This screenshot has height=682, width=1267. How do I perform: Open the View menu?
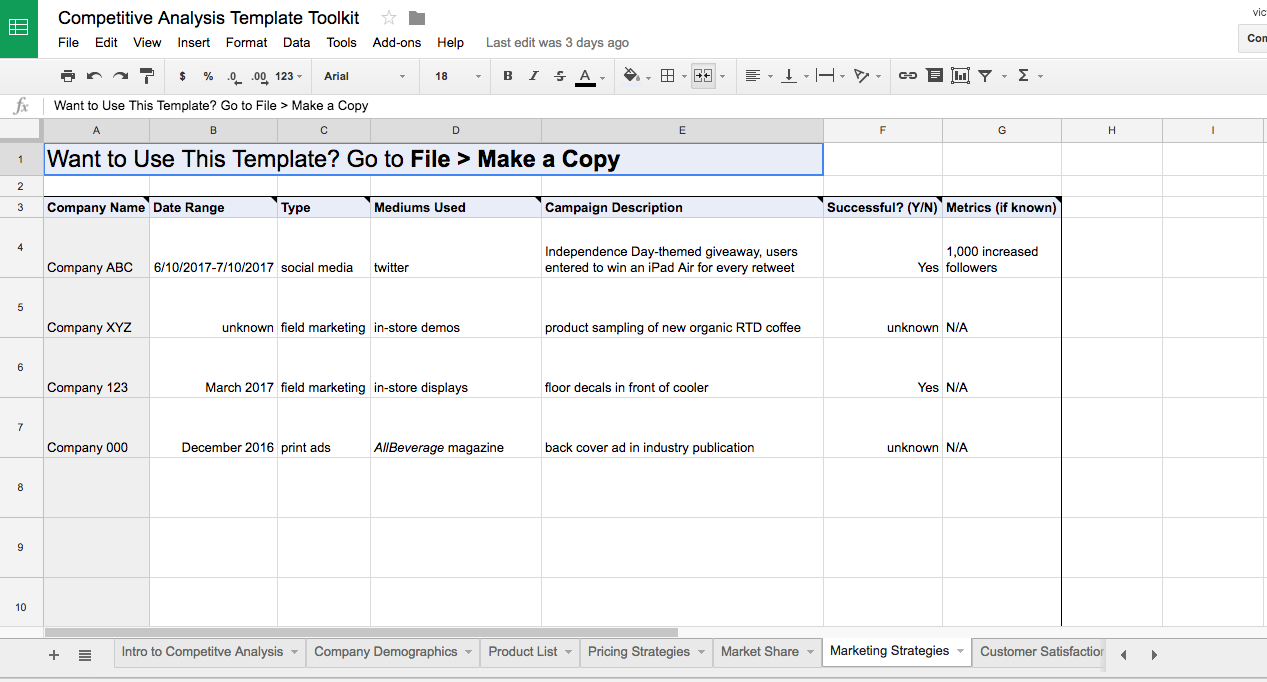point(147,42)
